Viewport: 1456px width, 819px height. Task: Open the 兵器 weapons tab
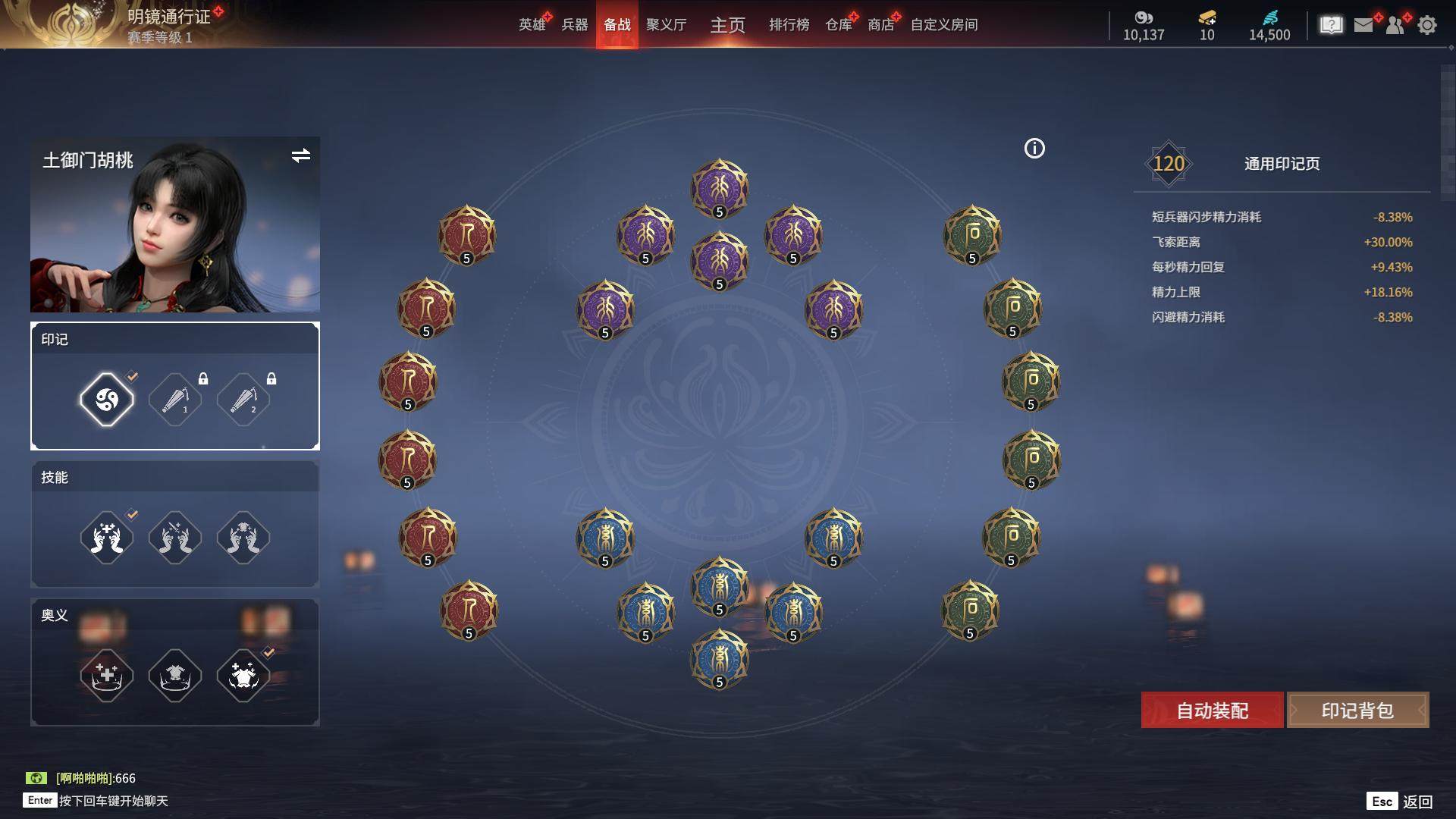pos(575,25)
